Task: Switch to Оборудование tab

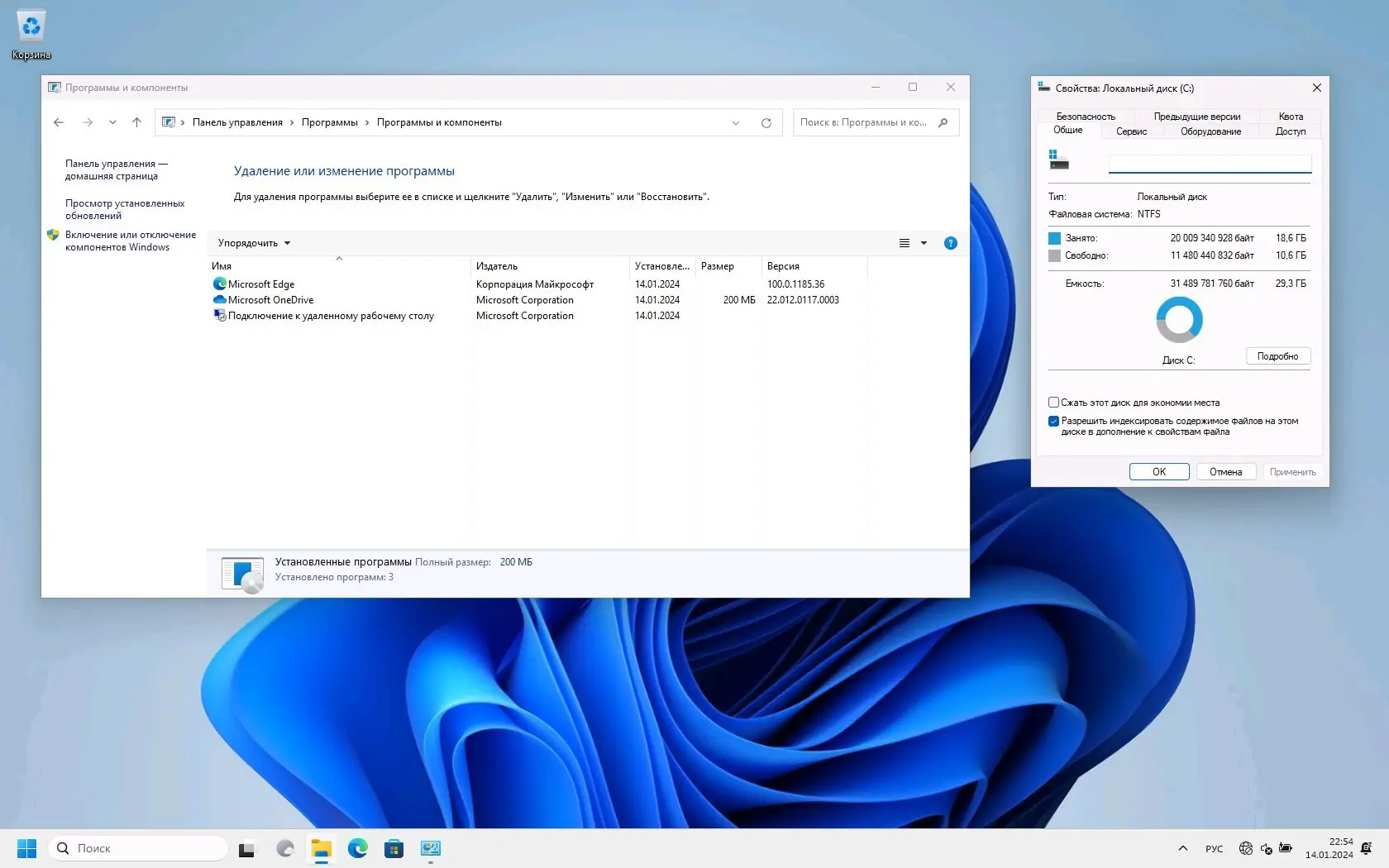Action: click(x=1210, y=131)
